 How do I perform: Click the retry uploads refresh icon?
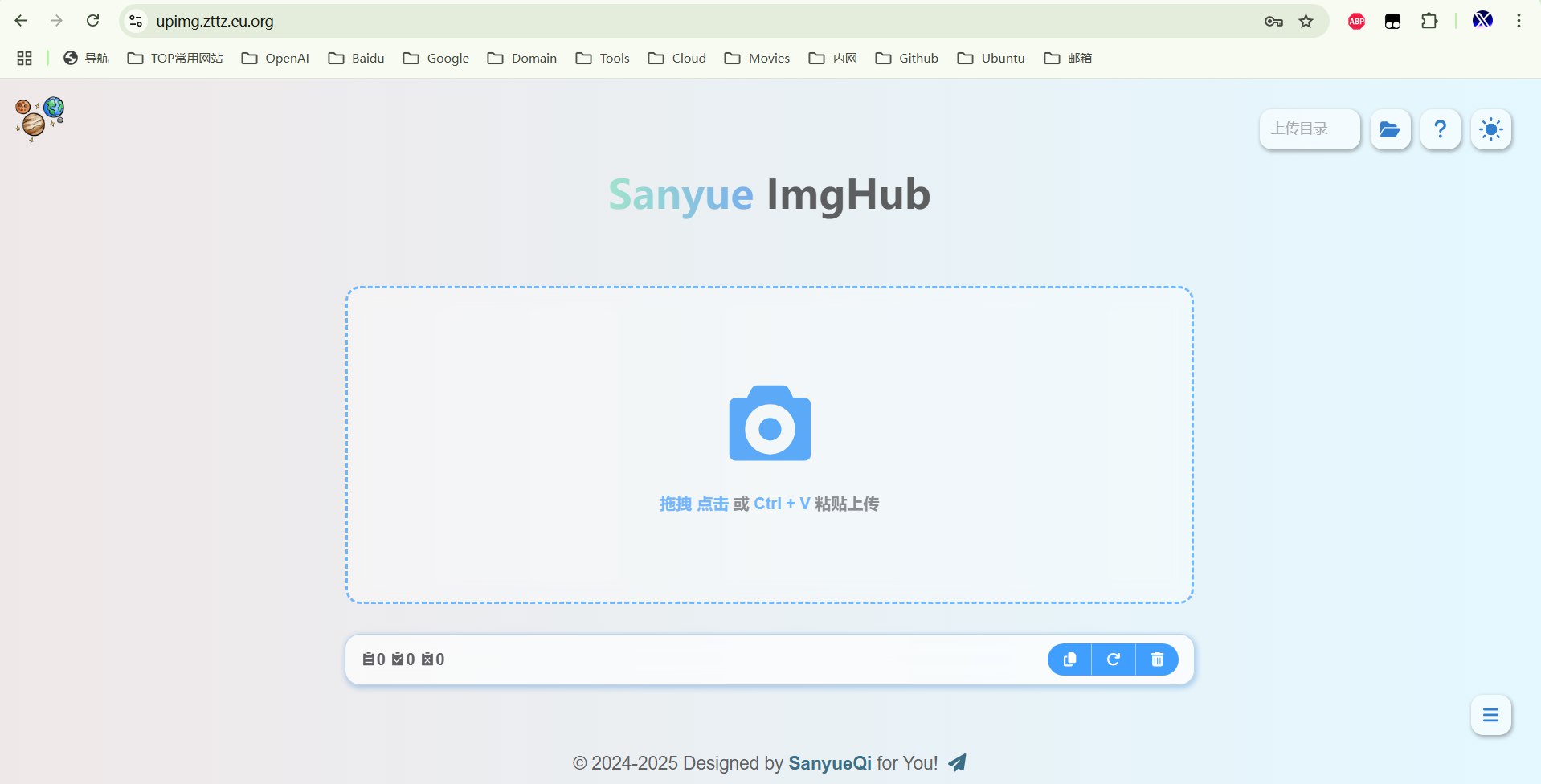[1113, 659]
